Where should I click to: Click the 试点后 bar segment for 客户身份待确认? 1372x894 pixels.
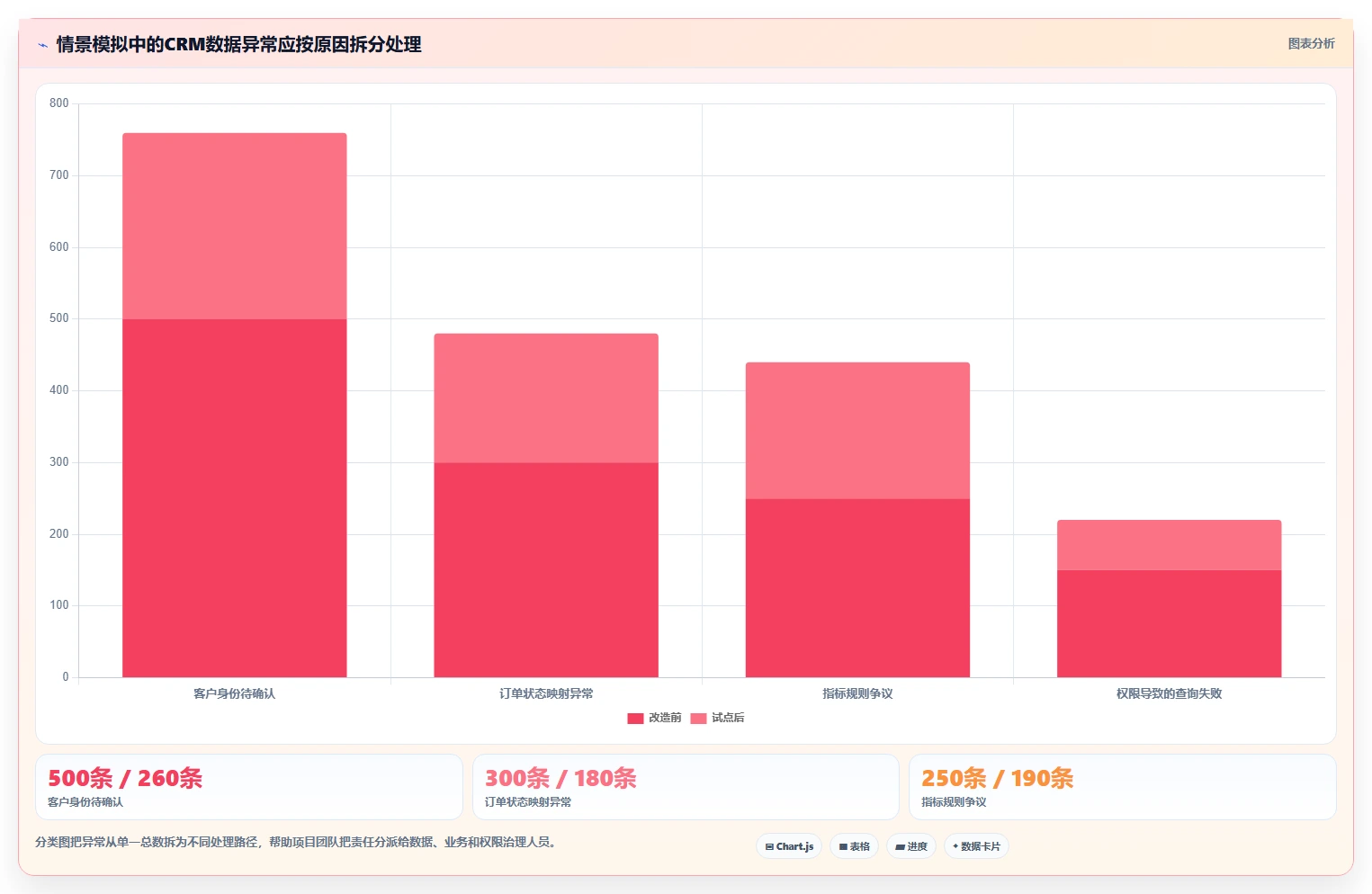click(x=235, y=226)
